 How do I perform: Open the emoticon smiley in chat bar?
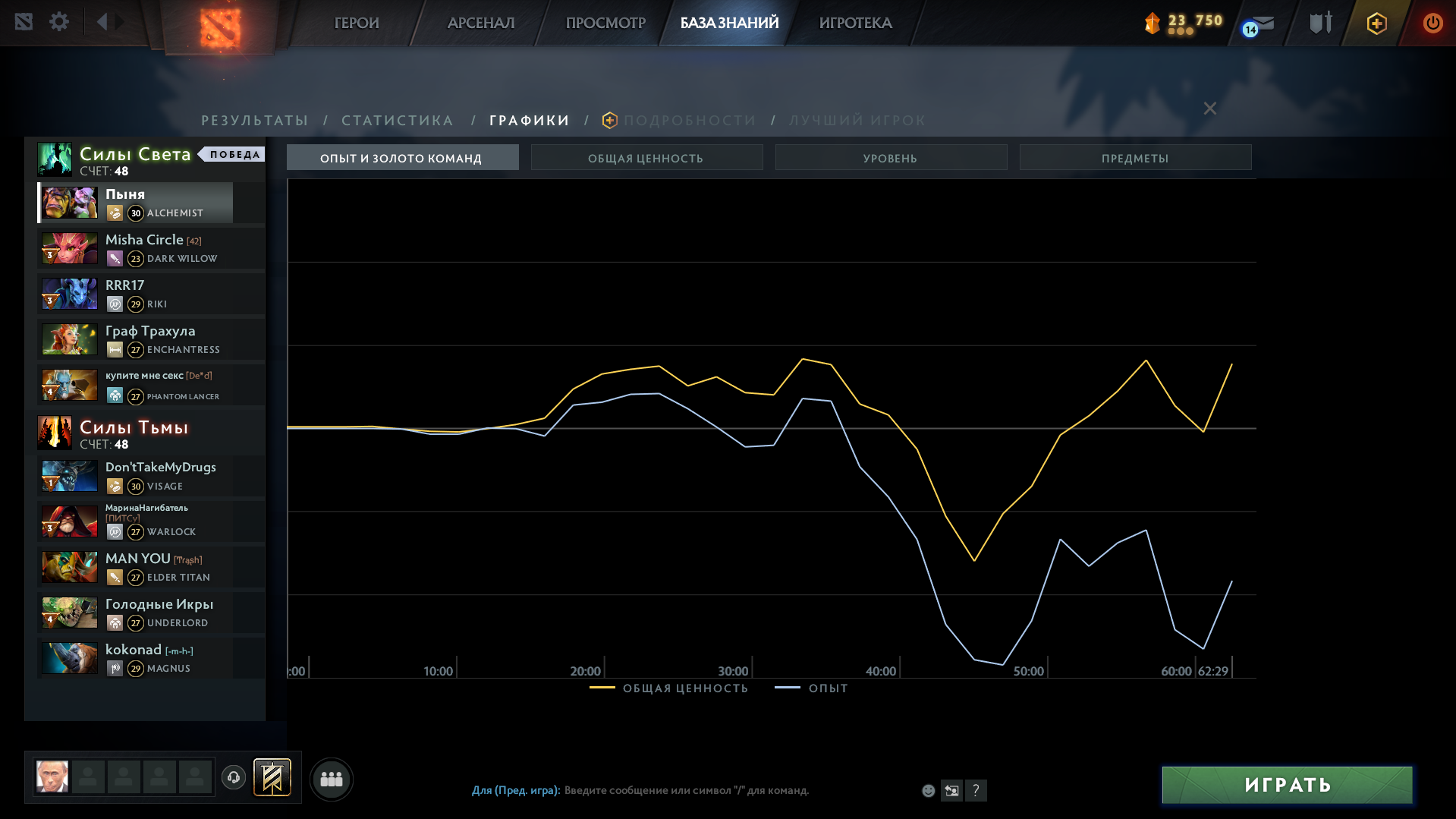pyautogui.click(x=928, y=790)
